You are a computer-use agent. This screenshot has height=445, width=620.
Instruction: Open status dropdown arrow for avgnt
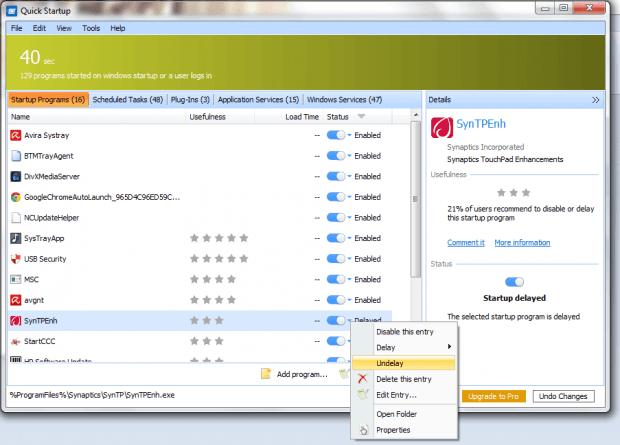tap(350, 300)
